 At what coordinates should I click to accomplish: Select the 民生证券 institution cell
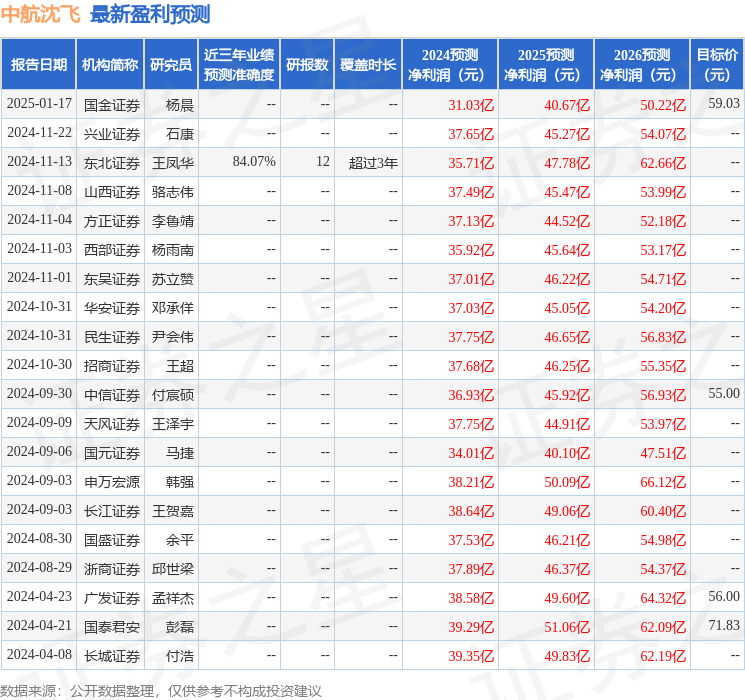pyautogui.click(x=110, y=336)
